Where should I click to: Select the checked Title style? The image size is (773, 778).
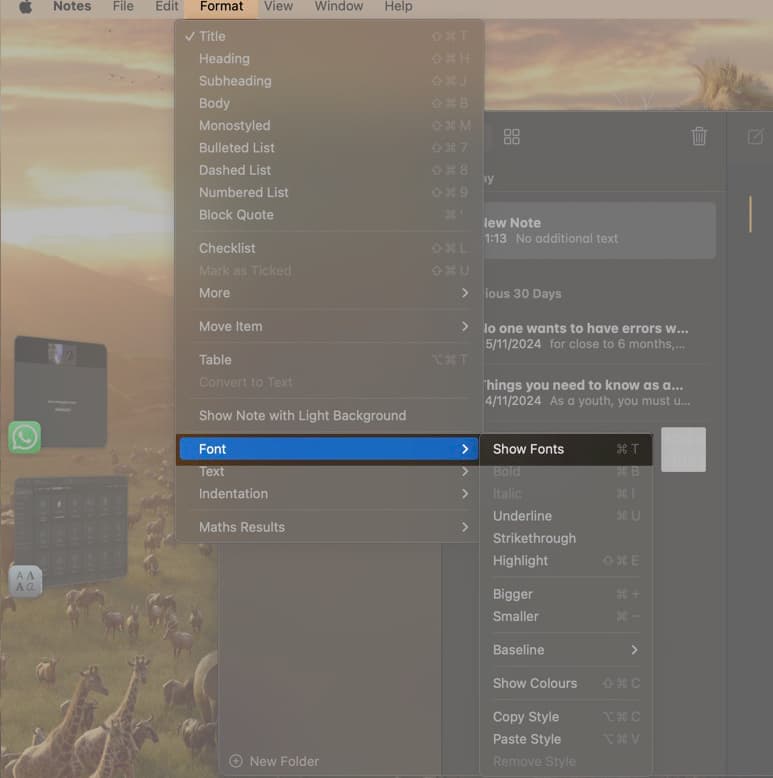coord(328,36)
